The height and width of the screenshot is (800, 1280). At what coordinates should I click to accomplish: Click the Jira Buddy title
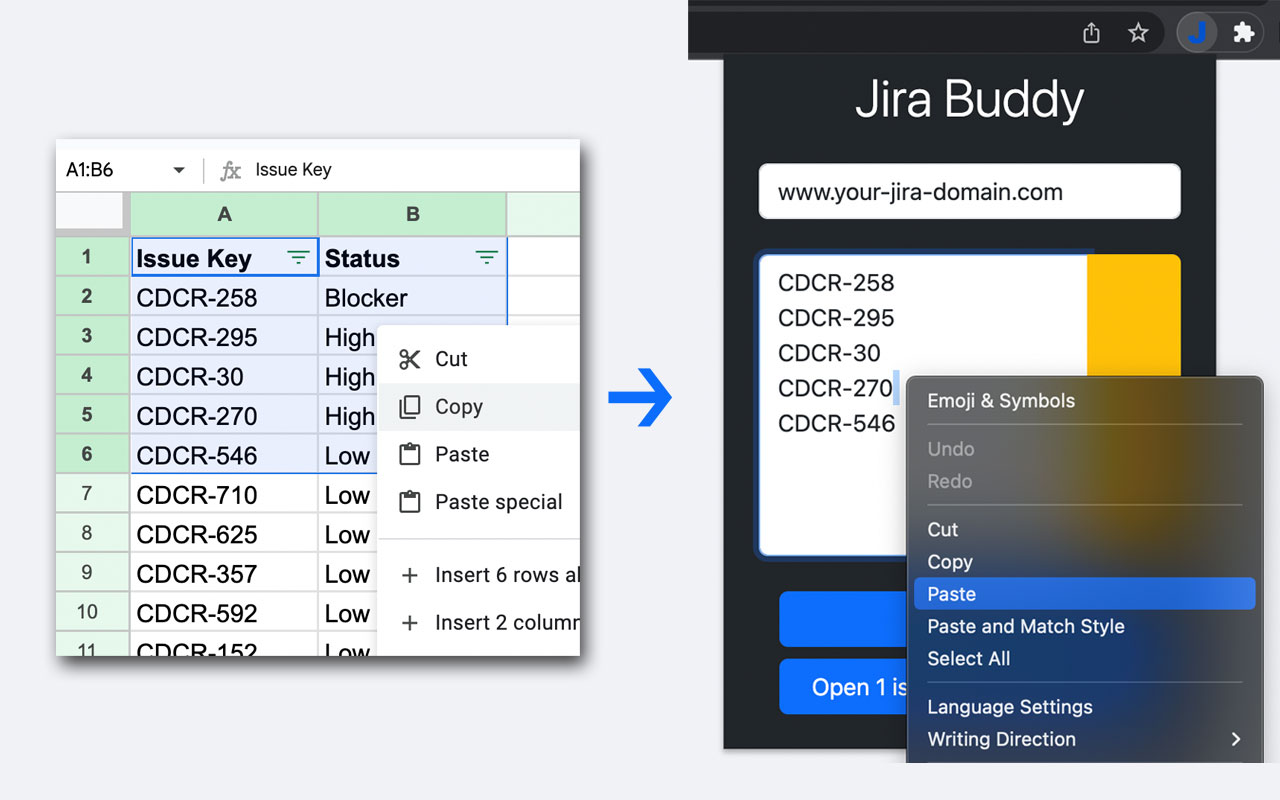pyautogui.click(x=969, y=100)
